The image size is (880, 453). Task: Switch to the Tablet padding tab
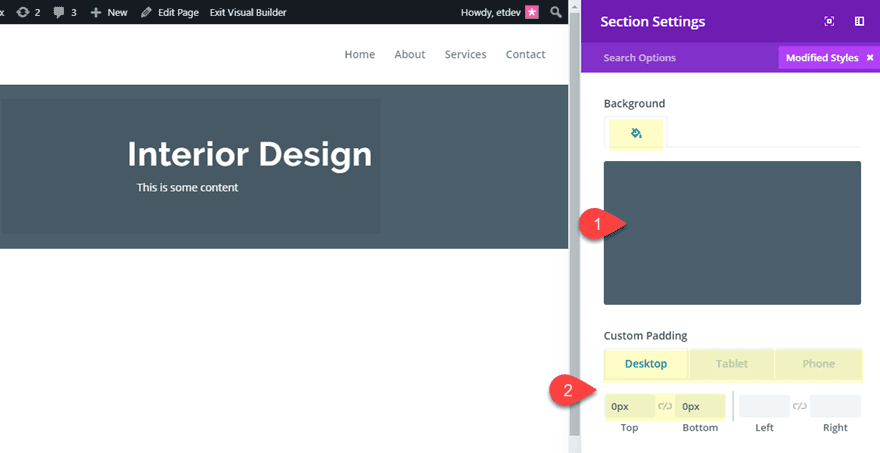click(731, 364)
